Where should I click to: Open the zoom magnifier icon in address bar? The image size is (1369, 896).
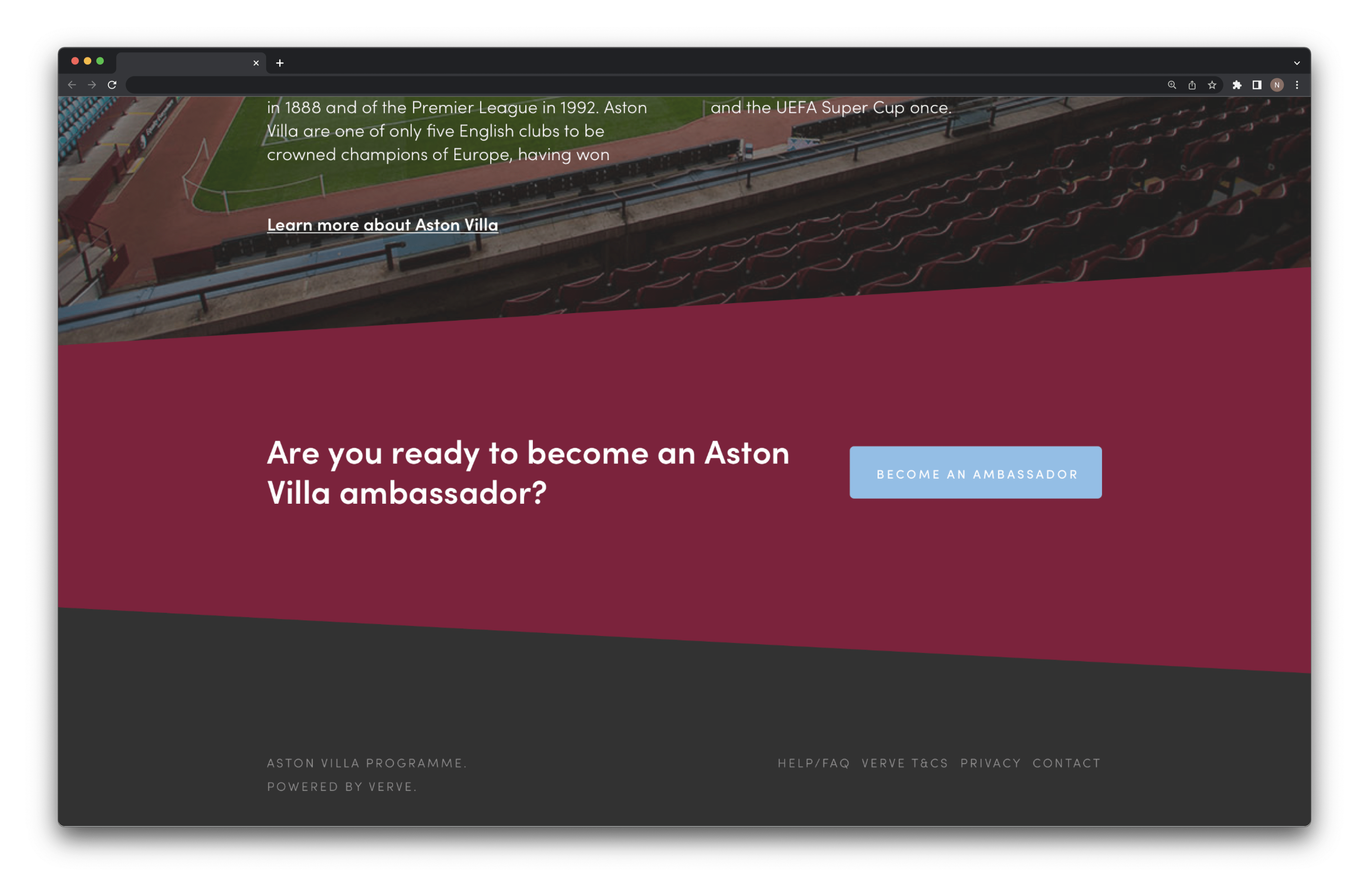pos(1172,85)
